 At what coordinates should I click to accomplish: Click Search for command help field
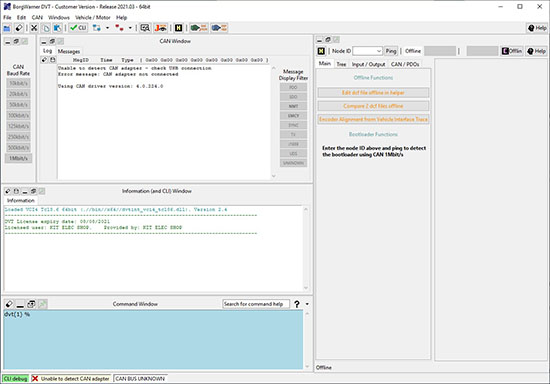(x=256, y=304)
